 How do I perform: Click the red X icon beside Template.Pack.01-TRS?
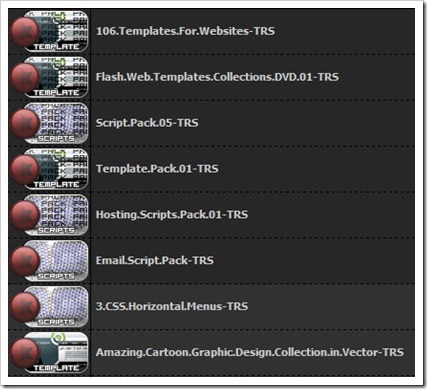(x=25, y=169)
